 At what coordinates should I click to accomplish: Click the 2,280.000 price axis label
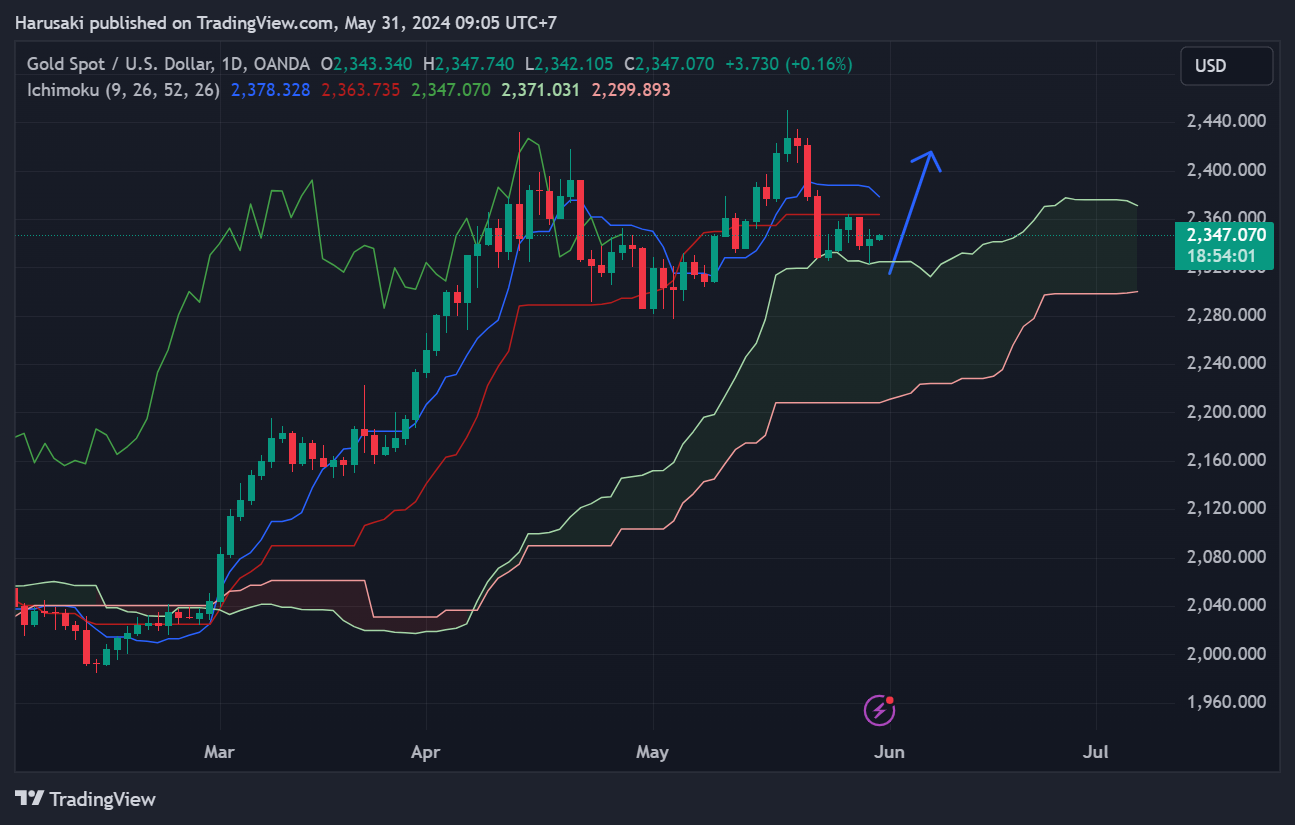point(1226,315)
